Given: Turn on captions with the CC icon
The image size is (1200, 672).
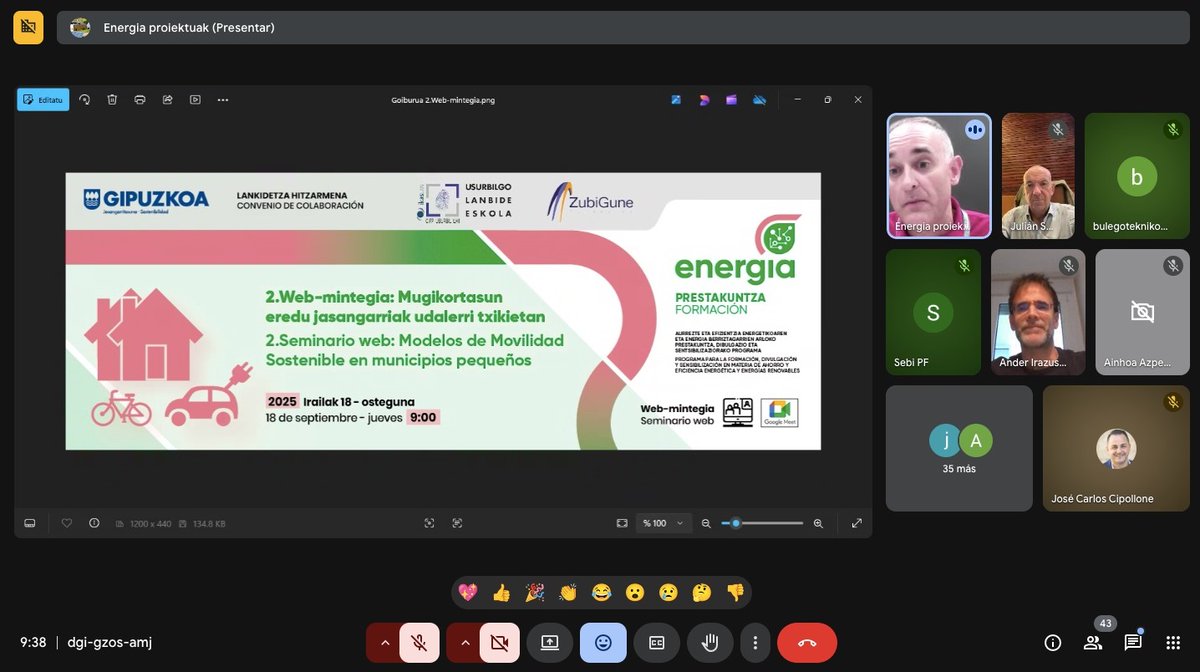Looking at the screenshot, I should 657,643.
